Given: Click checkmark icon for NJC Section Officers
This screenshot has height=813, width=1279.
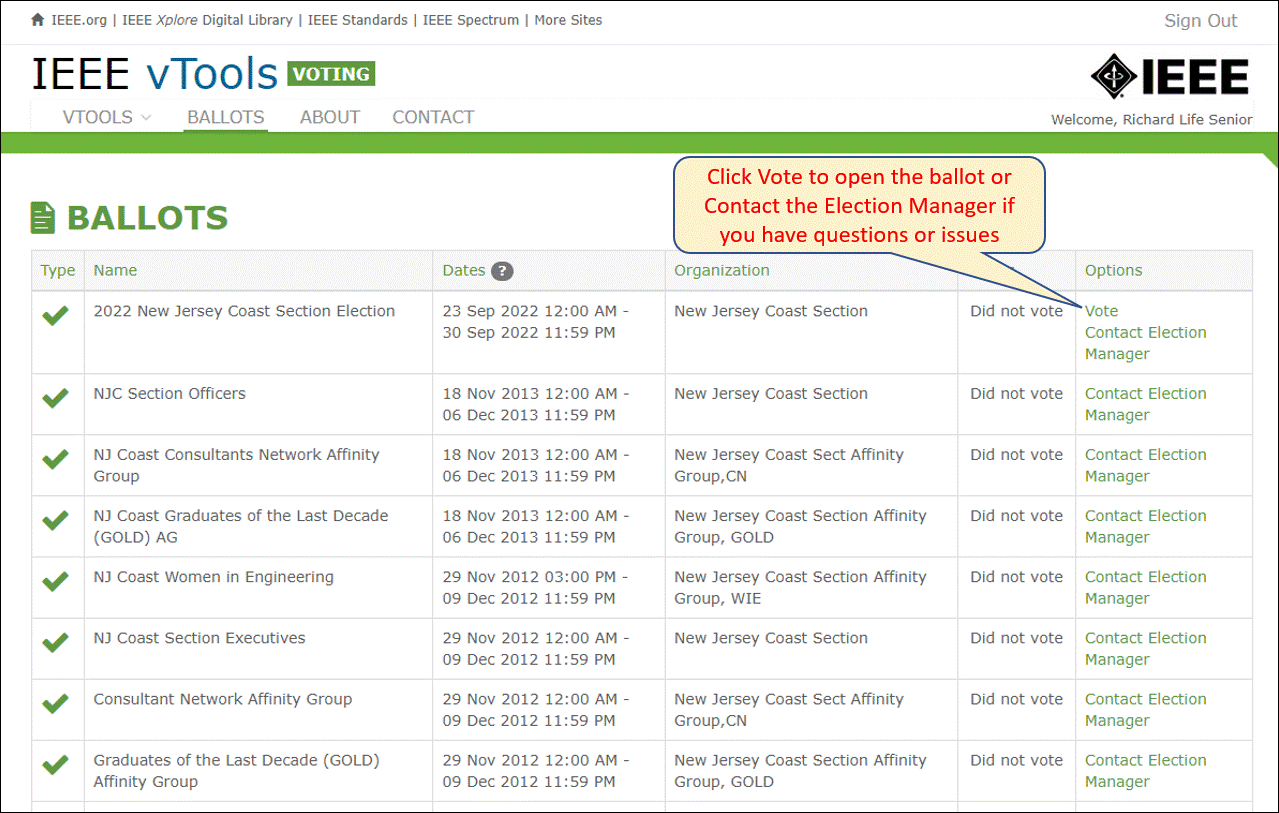Looking at the screenshot, I should tap(56, 398).
